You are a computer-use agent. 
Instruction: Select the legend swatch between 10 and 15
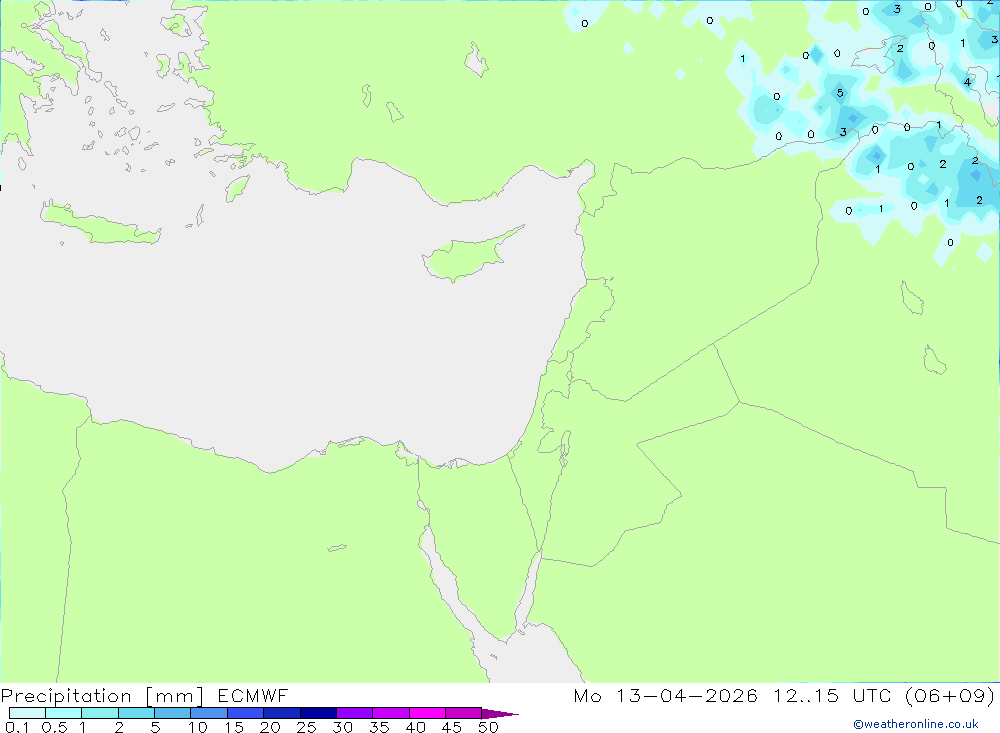pos(209,713)
